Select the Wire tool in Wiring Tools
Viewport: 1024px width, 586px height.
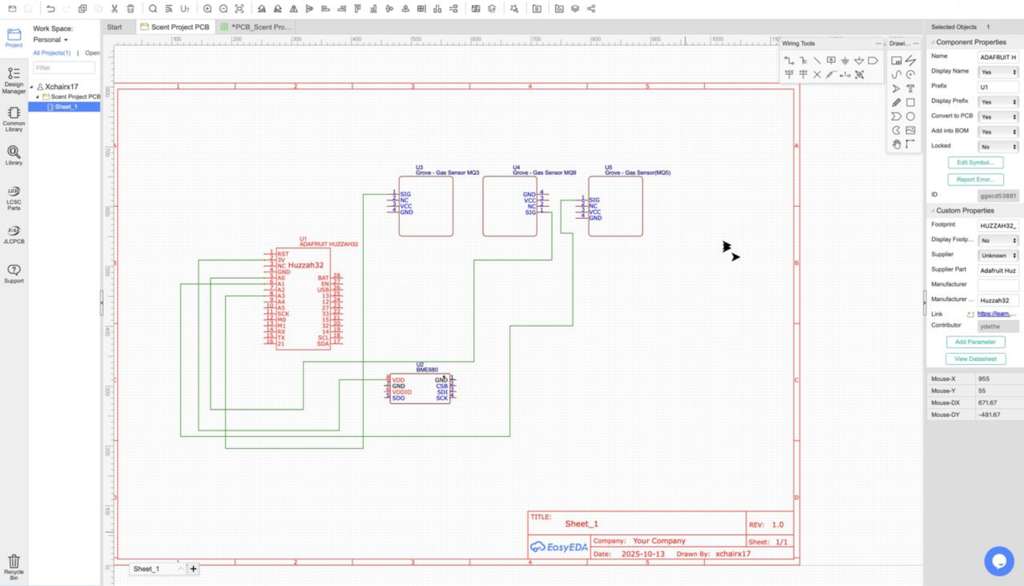pos(789,61)
